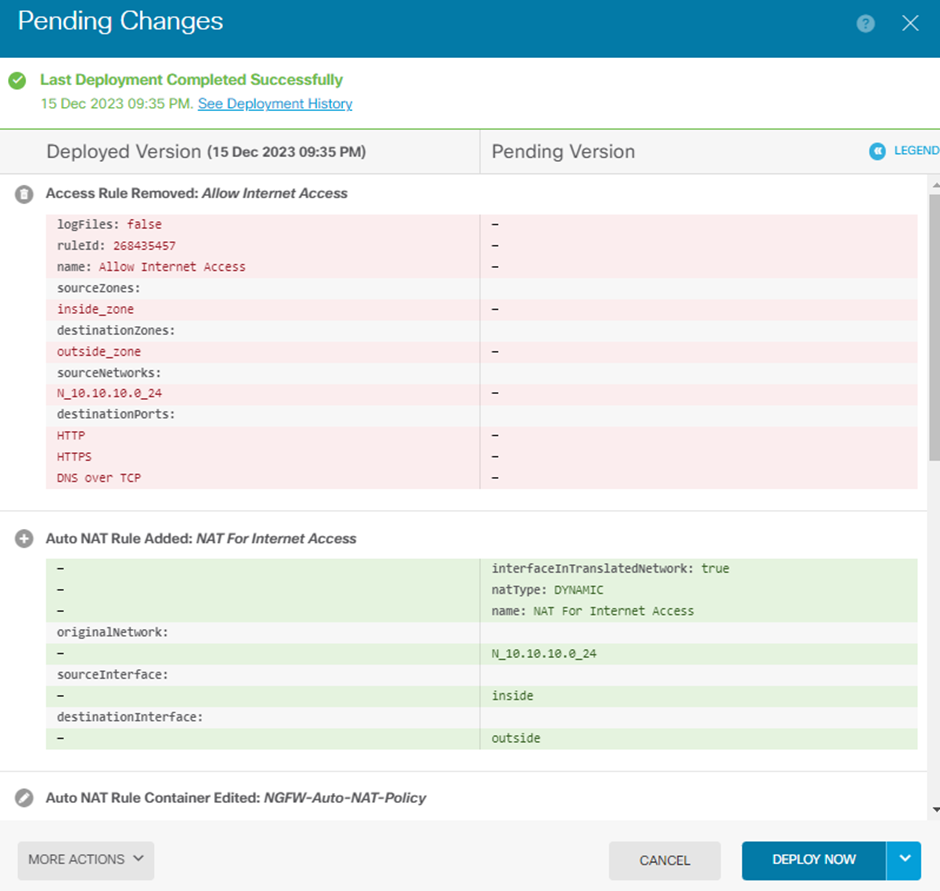The height and width of the screenshot is (891, 940).
Task: Show the LEGEND panel text
Action: click(x=916, y=150)
